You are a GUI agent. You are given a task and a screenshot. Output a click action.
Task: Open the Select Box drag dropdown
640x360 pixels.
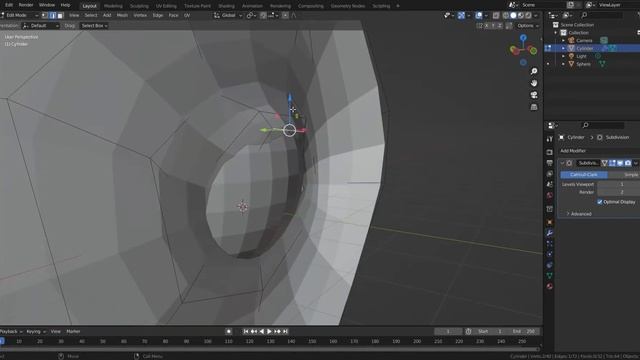[x=94, y=26]
